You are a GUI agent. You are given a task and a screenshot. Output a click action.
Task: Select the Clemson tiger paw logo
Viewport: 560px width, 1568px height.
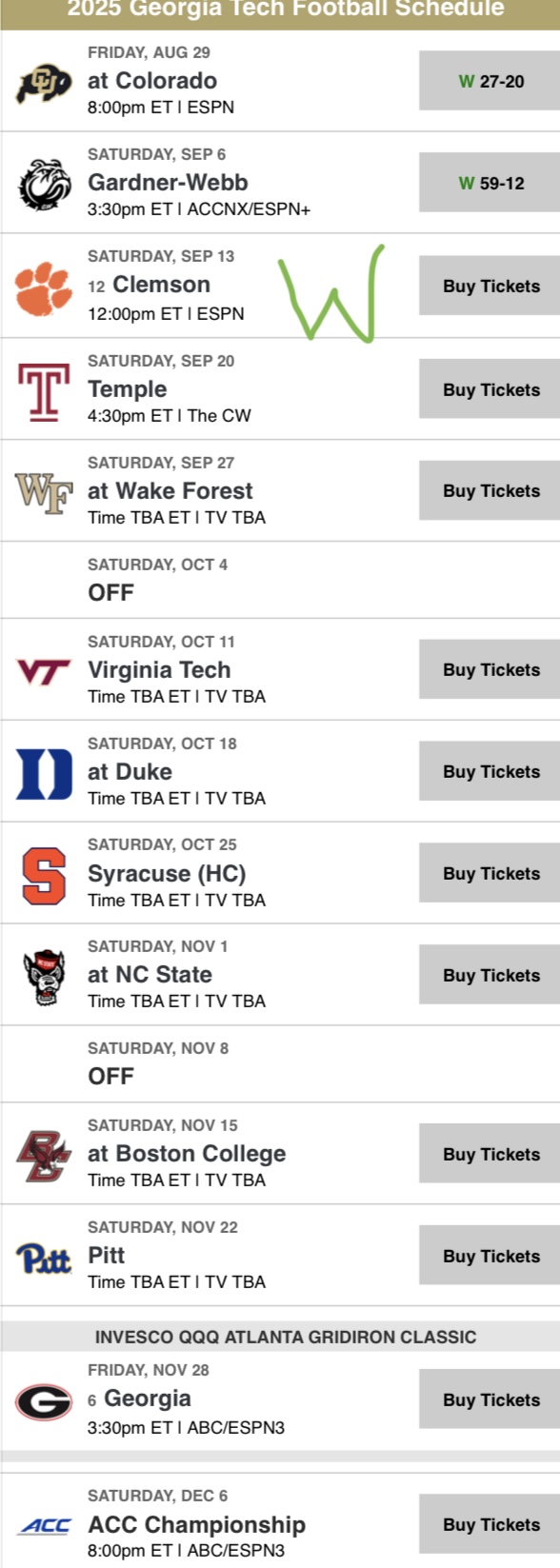[x=44, y=287]
